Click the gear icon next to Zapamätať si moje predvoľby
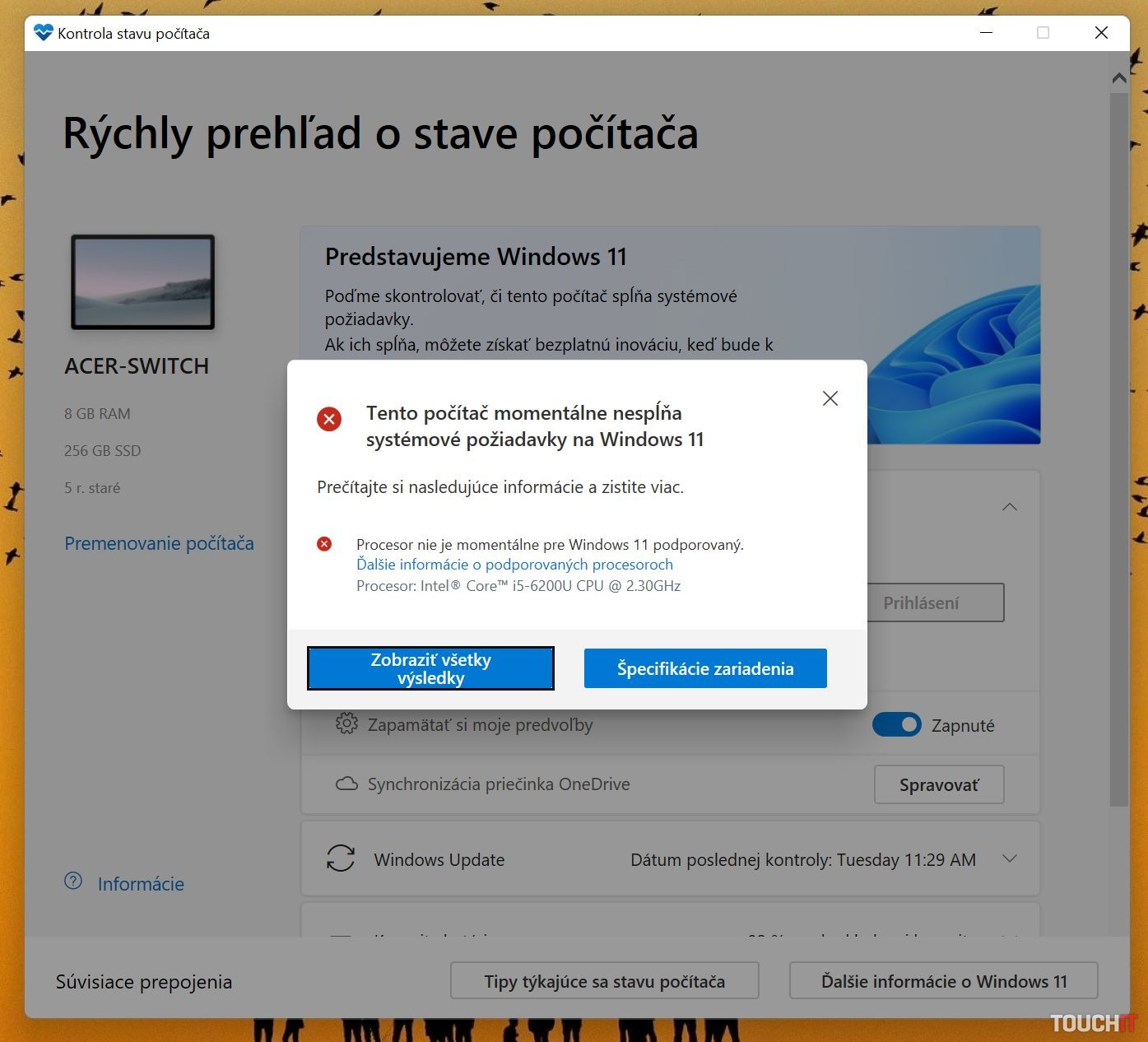1148x1042 pixels. click(x=346, y=724)
